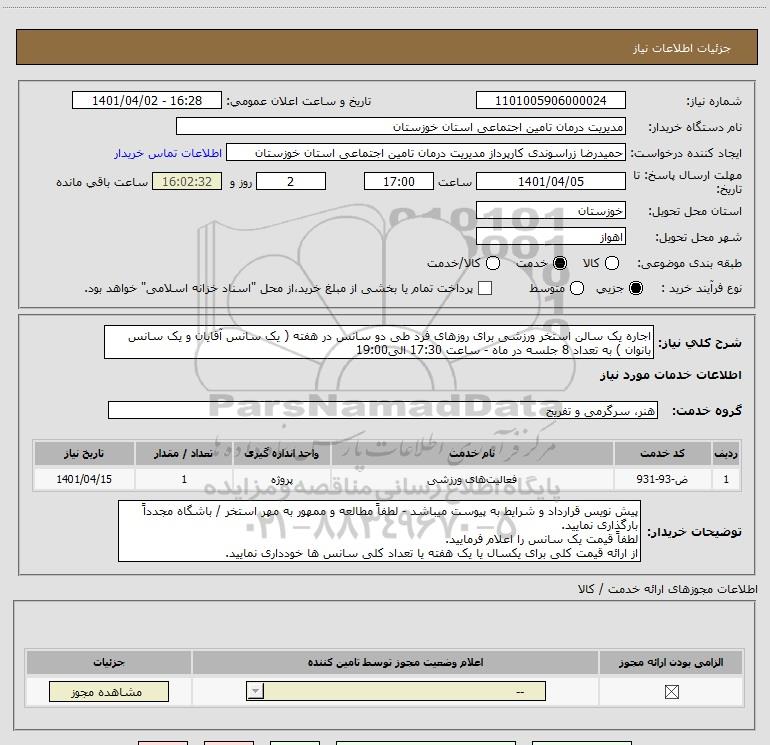Click page title جزئیات اطلاعات نیاز
The image size is (770, 745).
pyautogui.click(x=682, y=48)
